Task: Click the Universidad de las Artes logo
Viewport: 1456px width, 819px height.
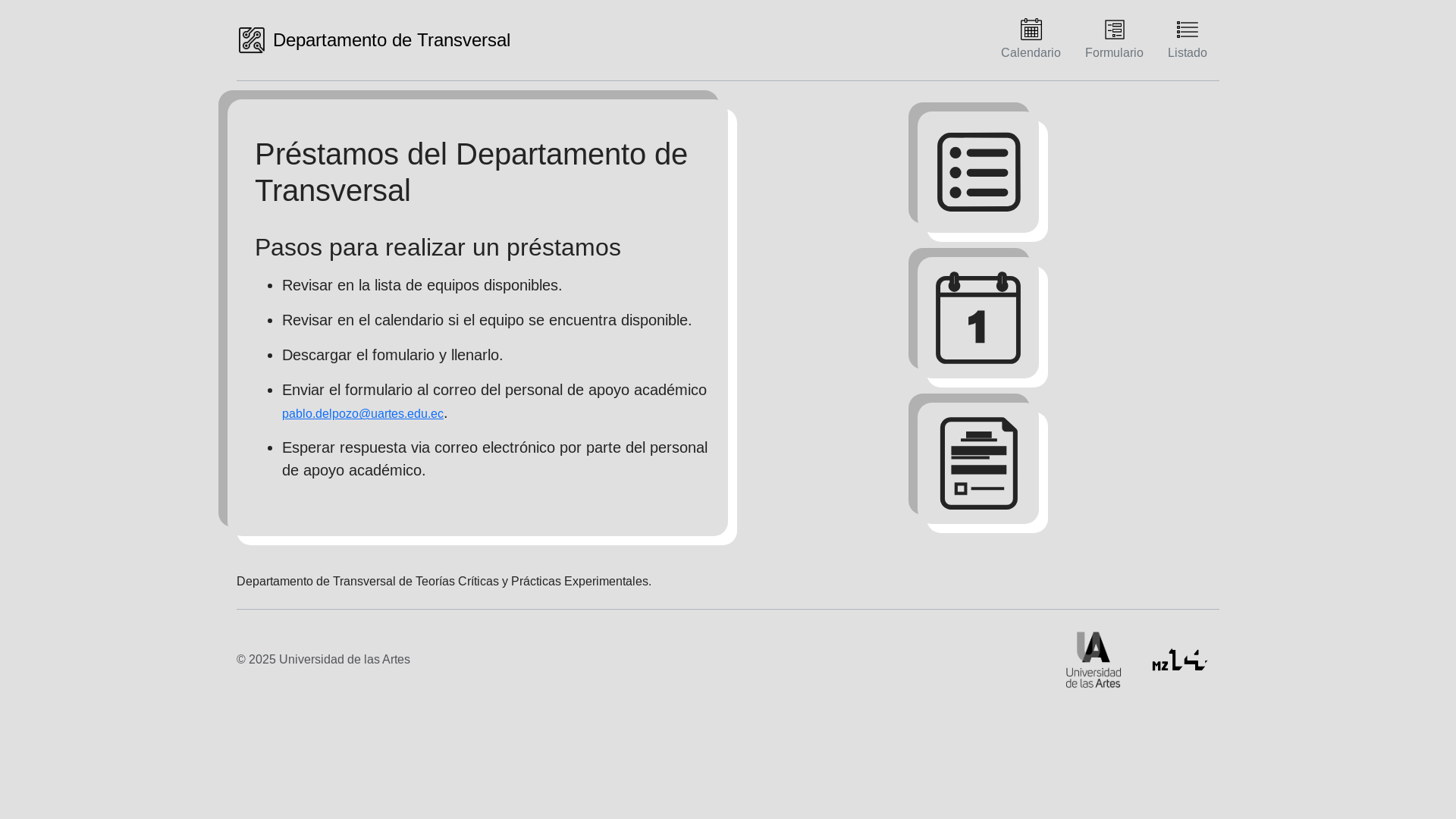Action: pyautogui.click(x=1094, y=660)
